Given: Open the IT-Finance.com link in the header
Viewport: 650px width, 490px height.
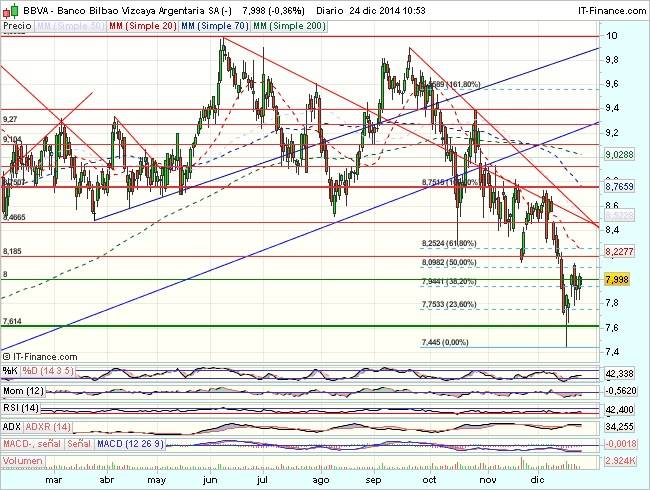Looking at the screenshot, I should pos(612,11).
